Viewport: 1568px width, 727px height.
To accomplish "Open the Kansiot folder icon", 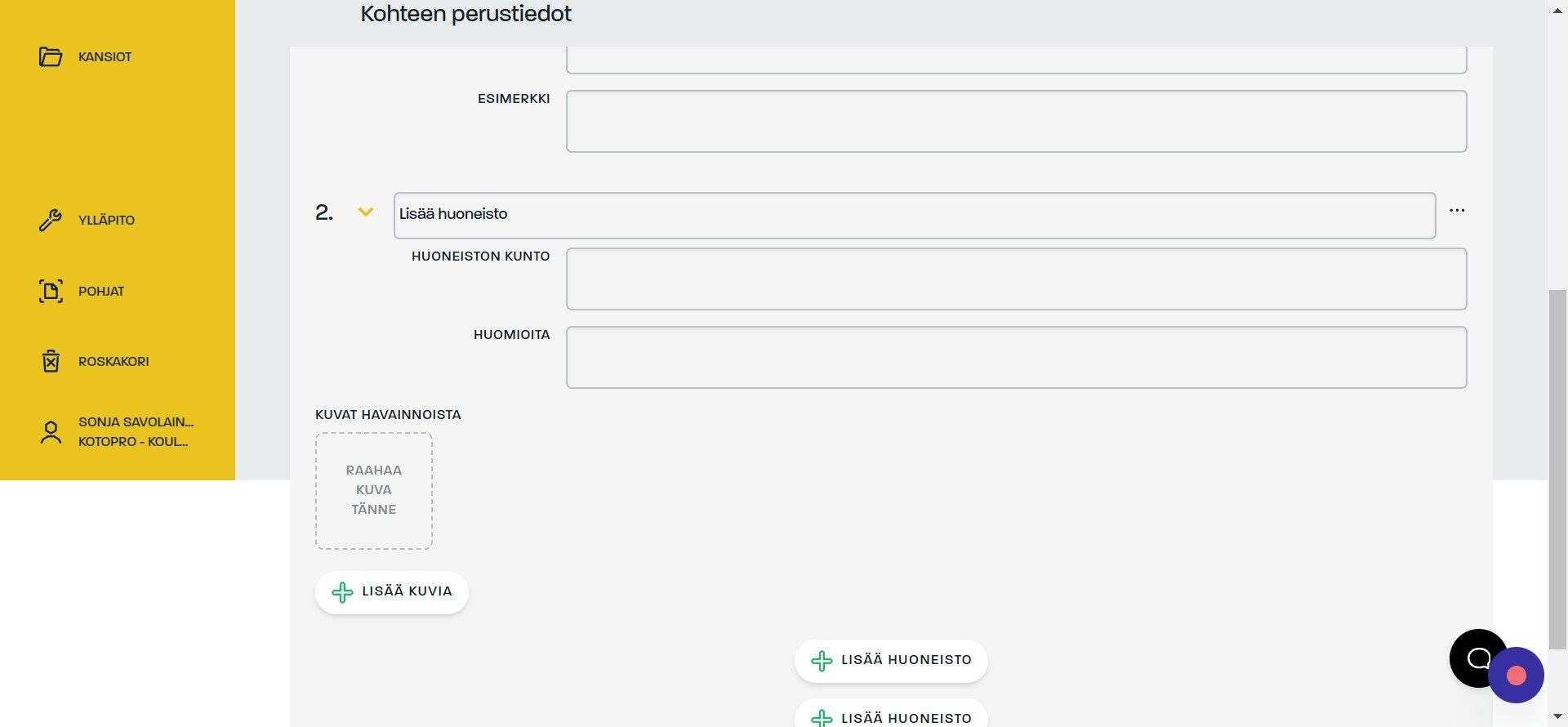I will click(51, 56).
